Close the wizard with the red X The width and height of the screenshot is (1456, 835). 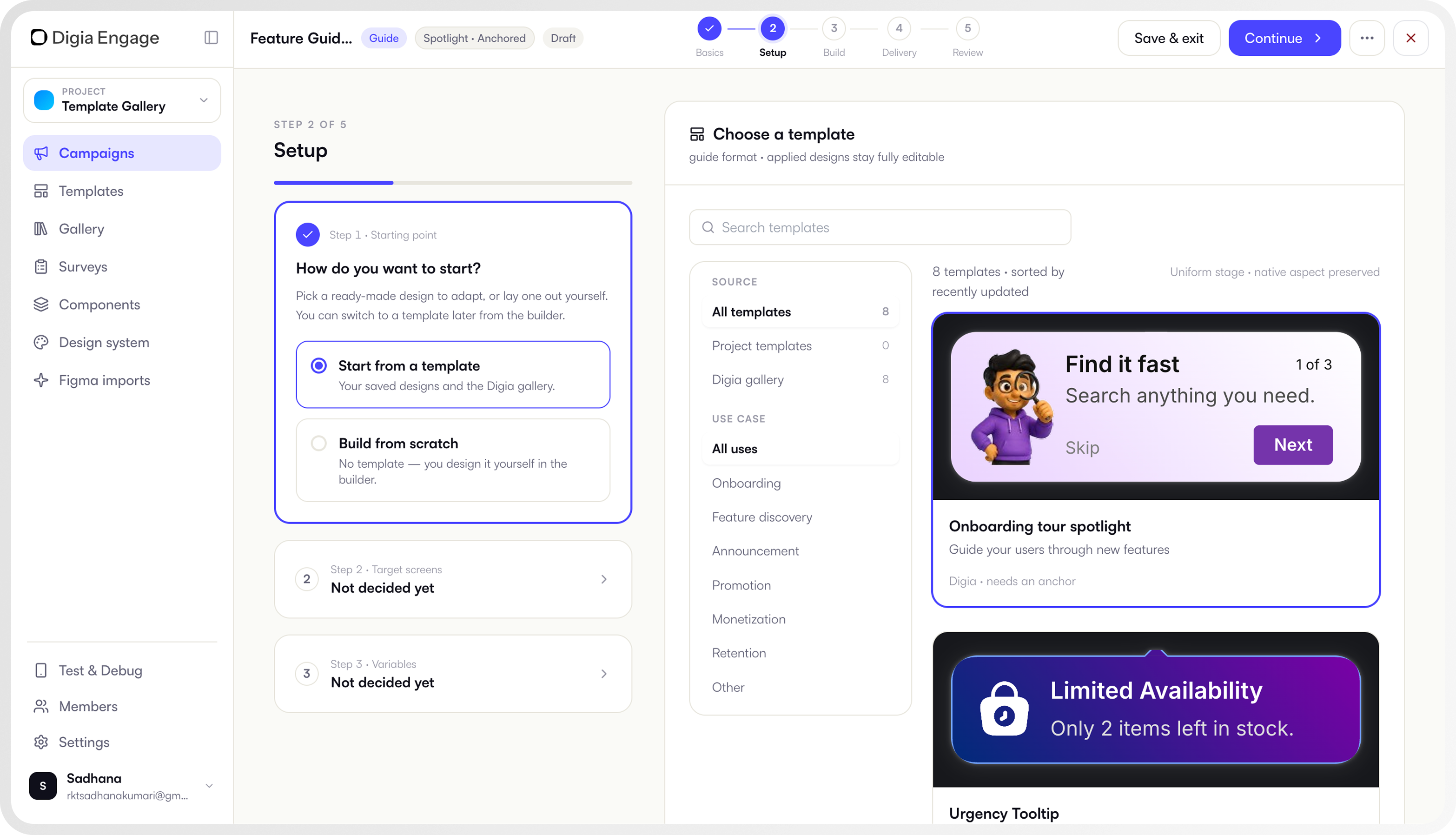(1411, 38)
